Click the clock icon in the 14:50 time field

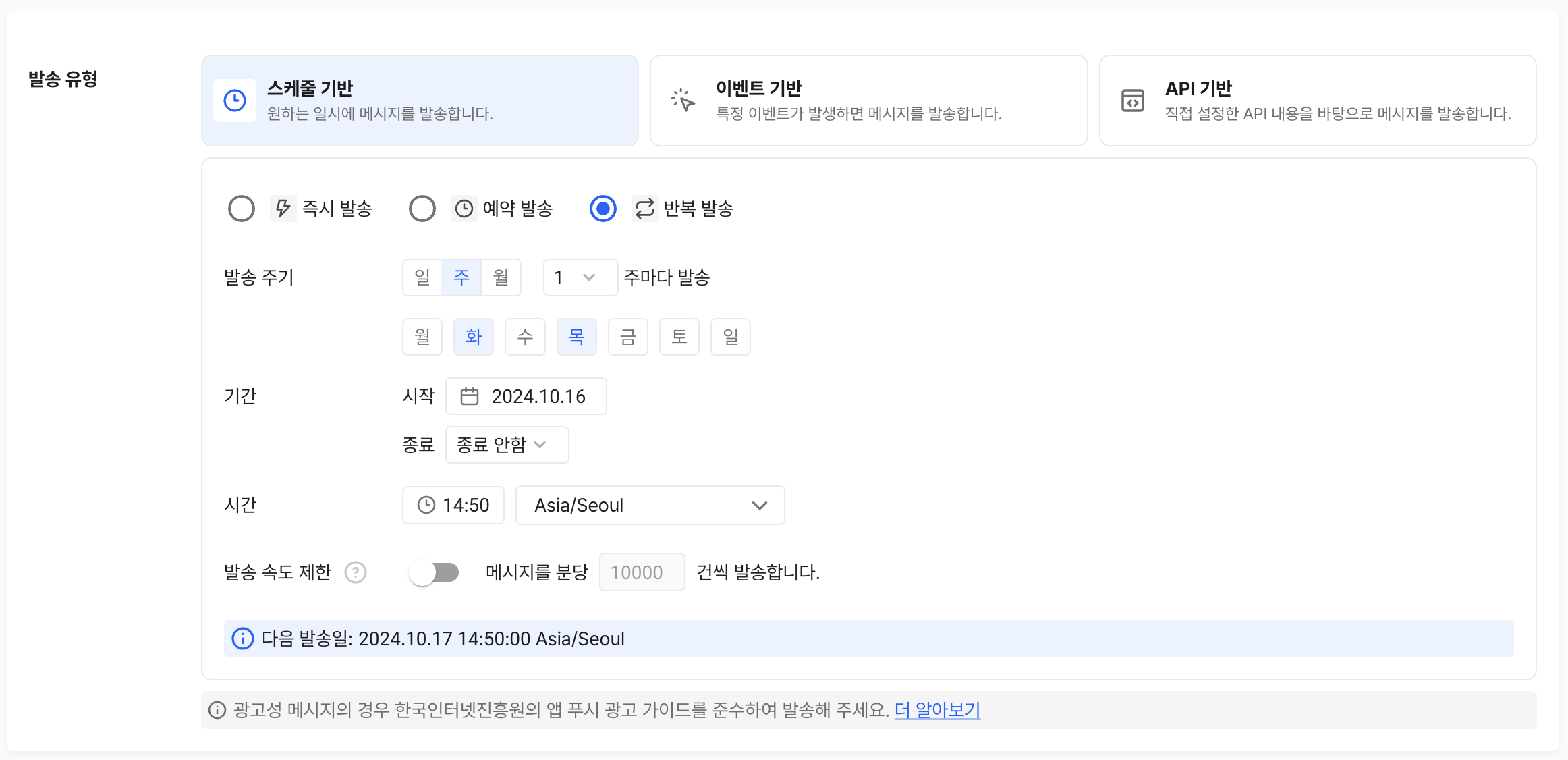pos(426,505)
